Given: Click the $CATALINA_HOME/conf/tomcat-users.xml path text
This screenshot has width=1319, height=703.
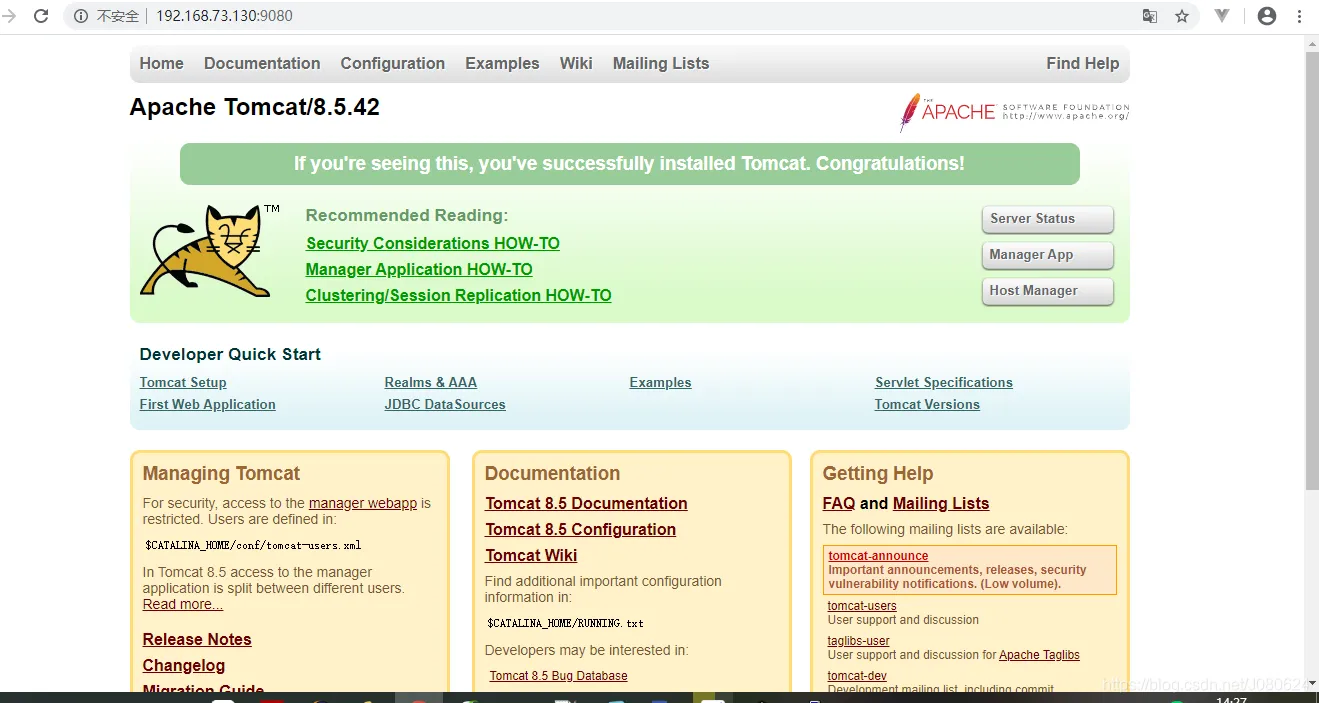Looking at the screenshot, I should 253,546.
